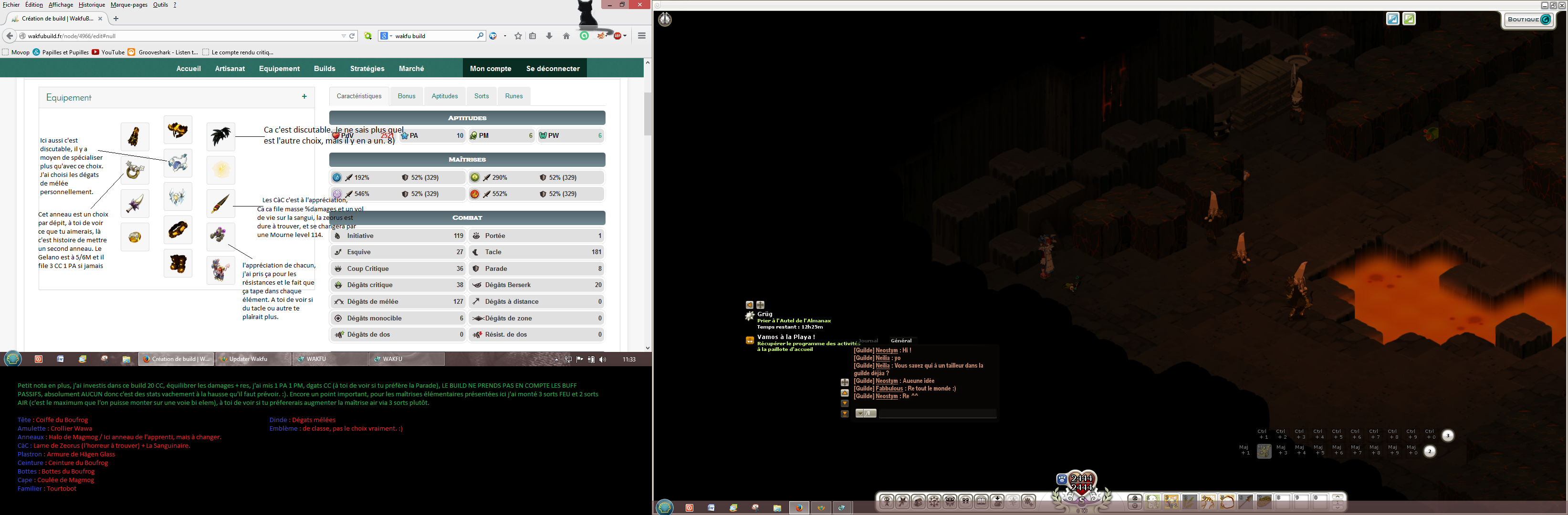Click the Wakfu chat input field
The width and height of the screenshot is (1568, 515).
(x=937, y=413)
